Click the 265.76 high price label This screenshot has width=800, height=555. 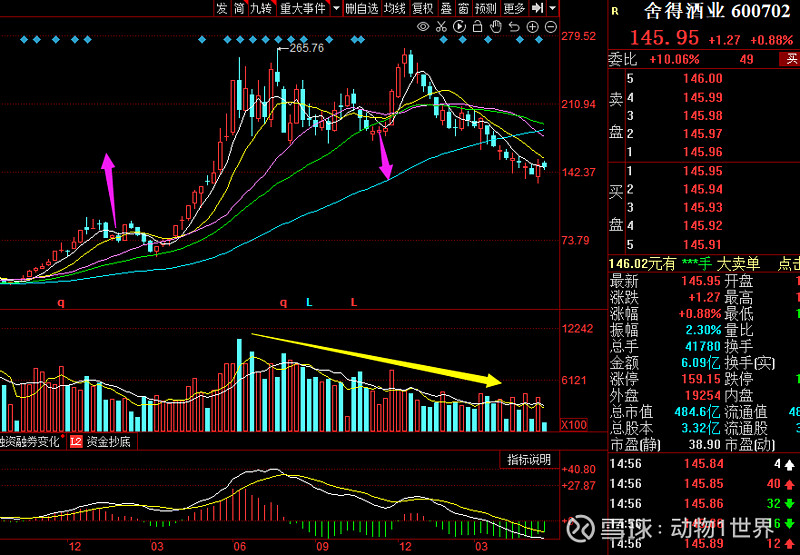307,48
